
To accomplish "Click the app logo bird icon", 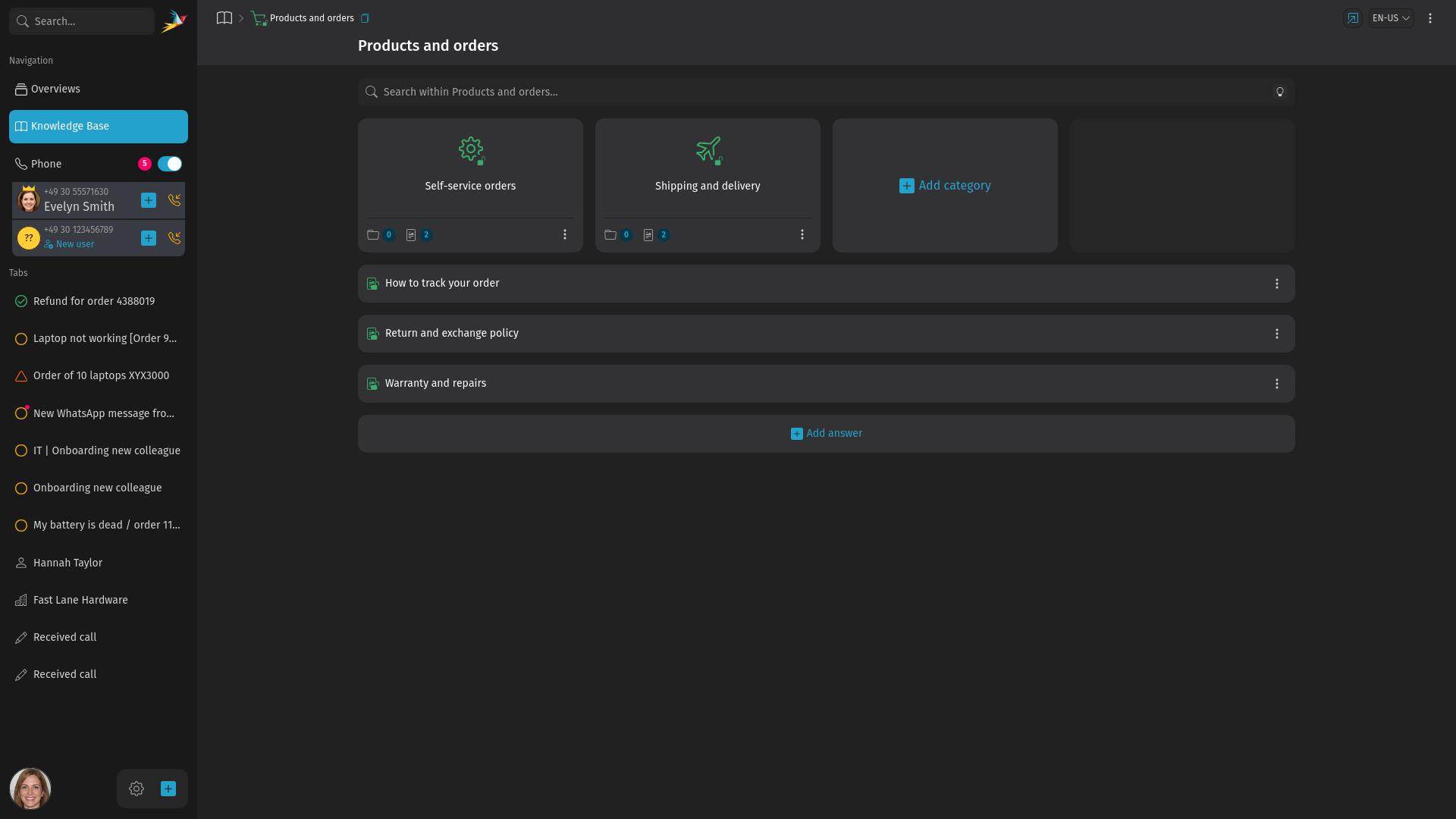I will (x=174, y=21).
